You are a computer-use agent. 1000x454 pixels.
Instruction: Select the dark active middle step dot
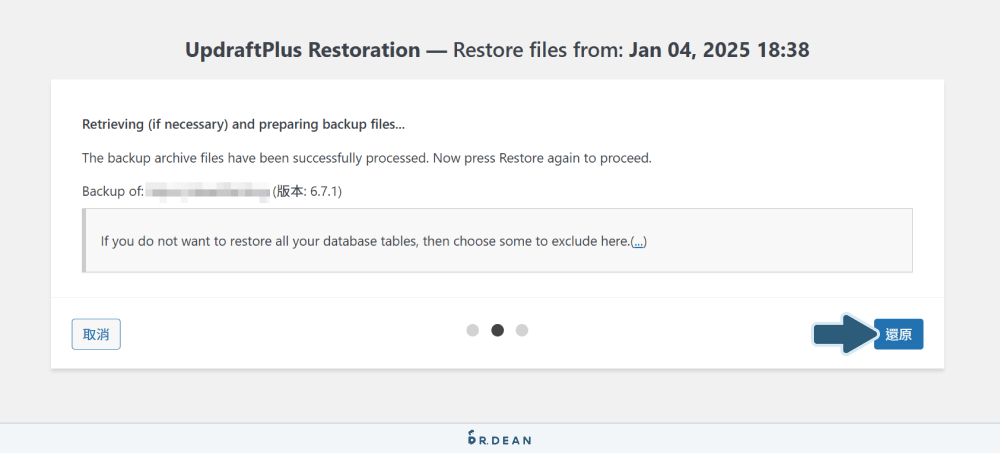tap(497, 330)
